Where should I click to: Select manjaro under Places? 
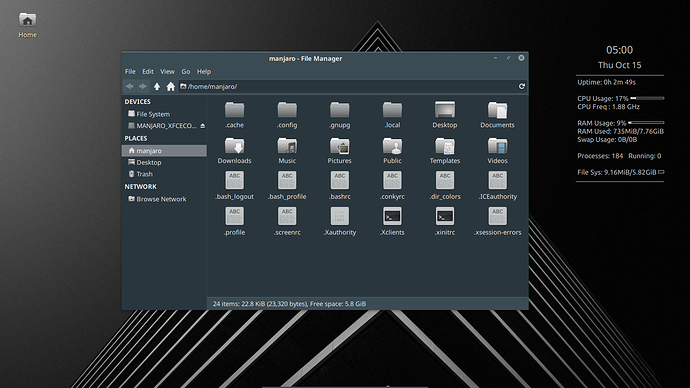click(164, 150)
